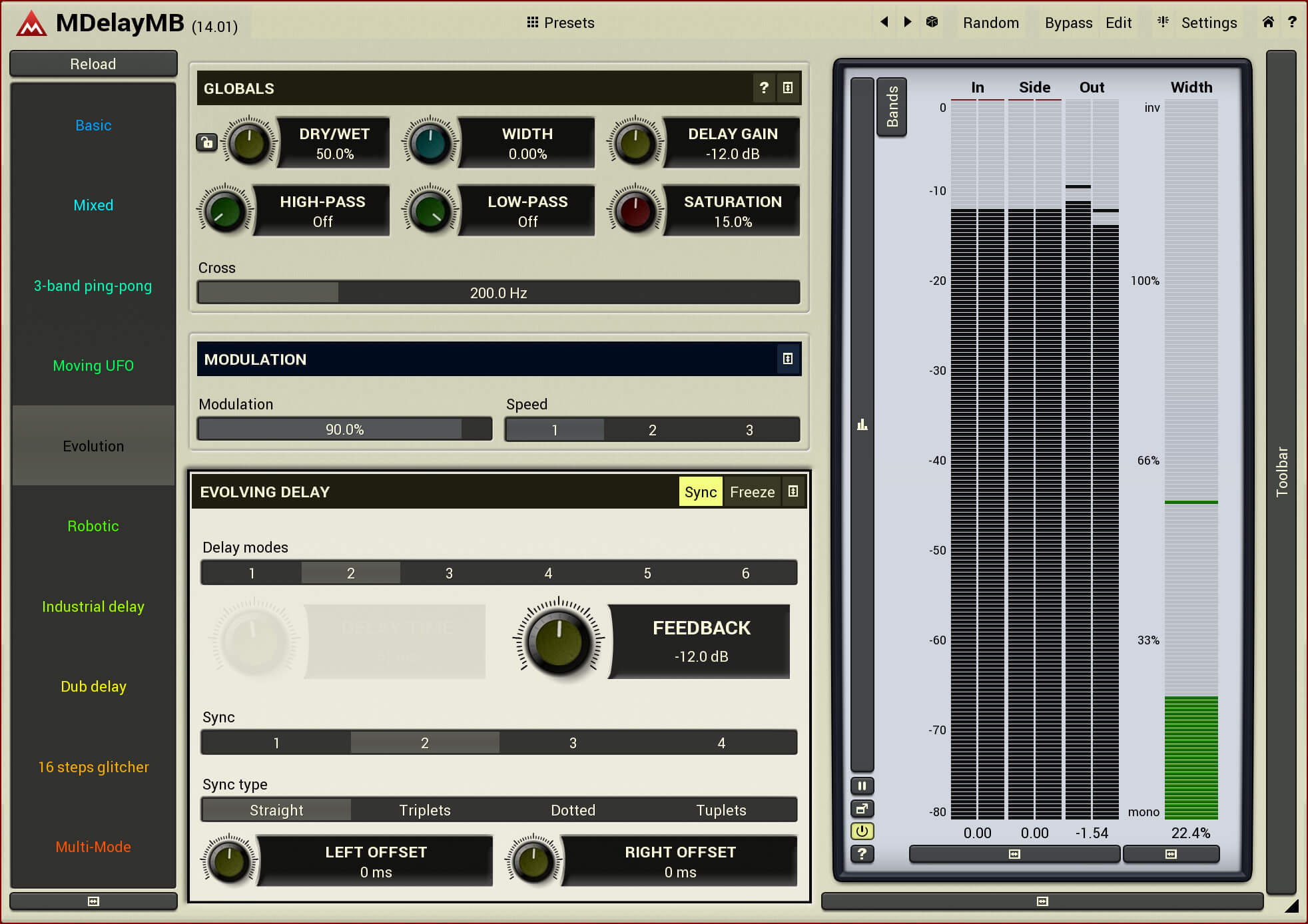Click the histogram icon on meter bar
Viewport: 1308px width, 924px height.
tap(862, 425)
